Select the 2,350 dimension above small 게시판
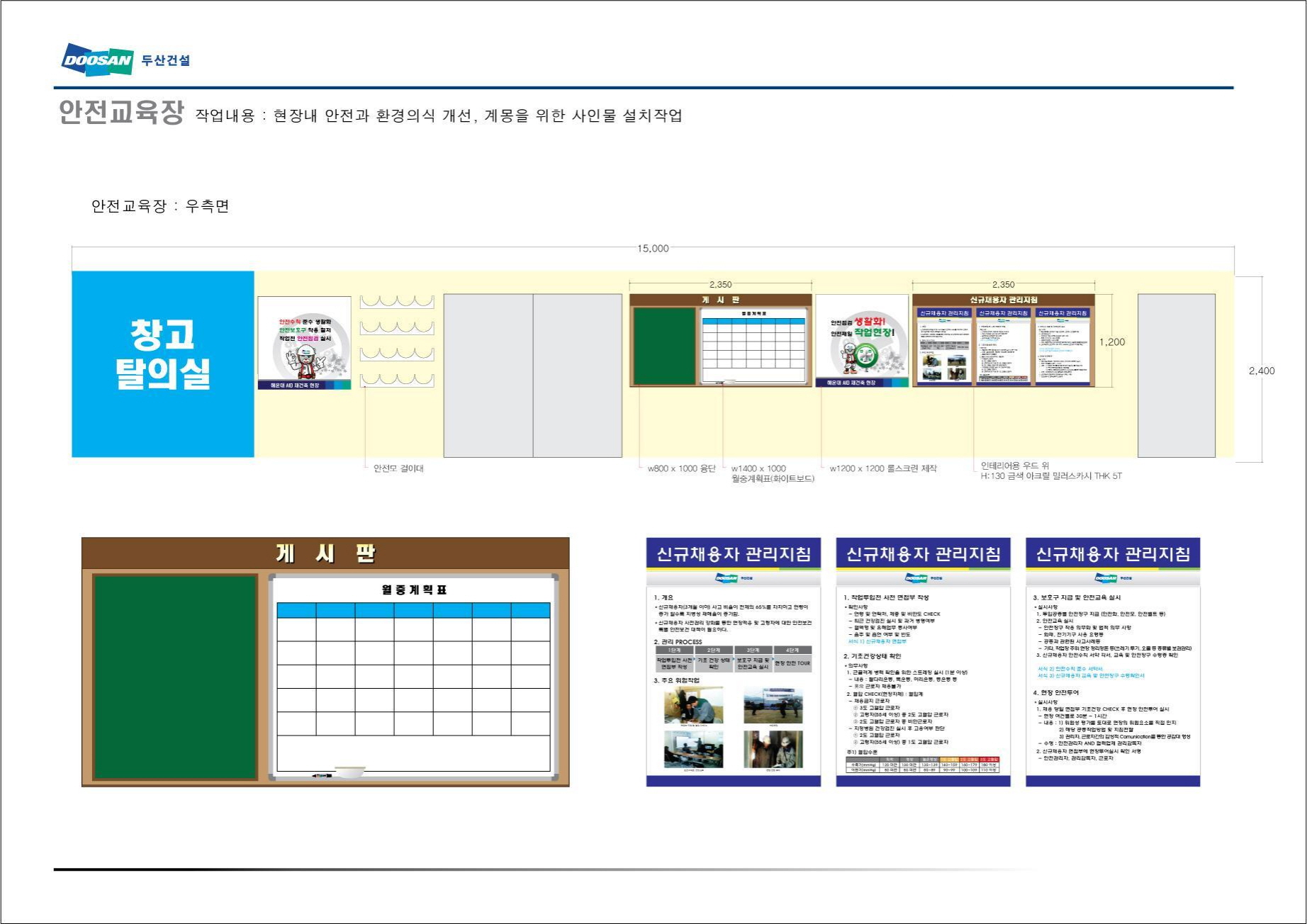 tap(721, 285)
